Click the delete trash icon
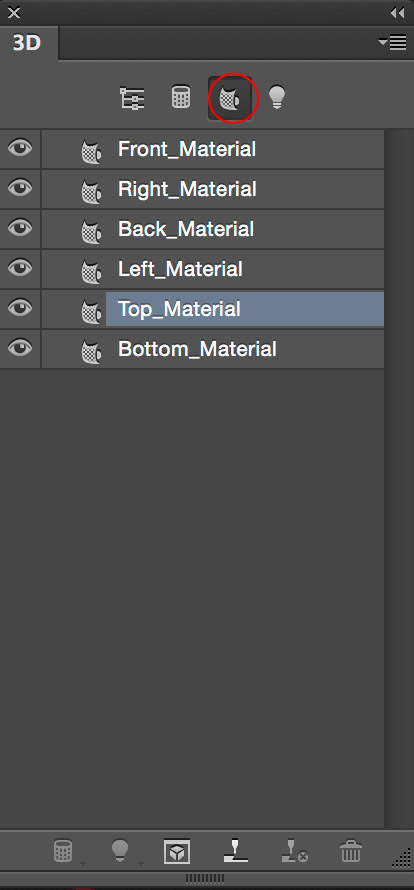Screen dimensions: 414x890 point(350,851)
